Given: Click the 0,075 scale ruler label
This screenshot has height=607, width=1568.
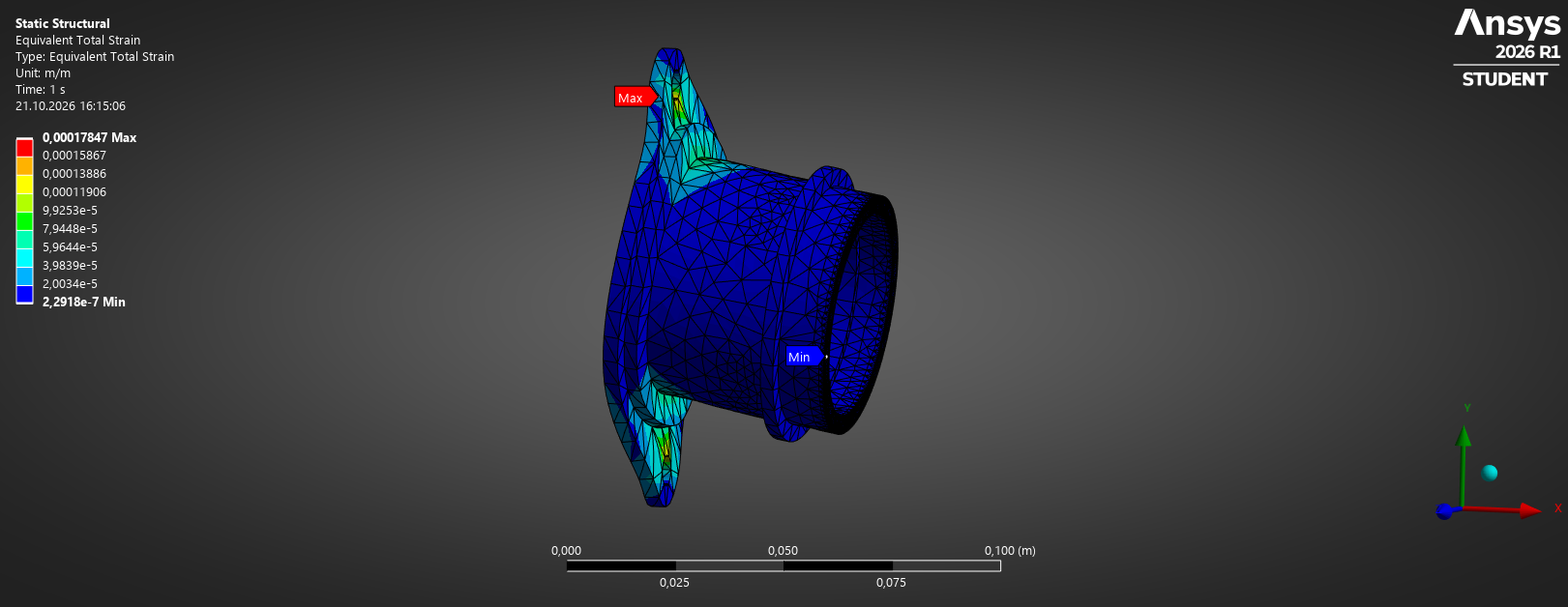Looking at the screenshot, I should coord(891,583).
